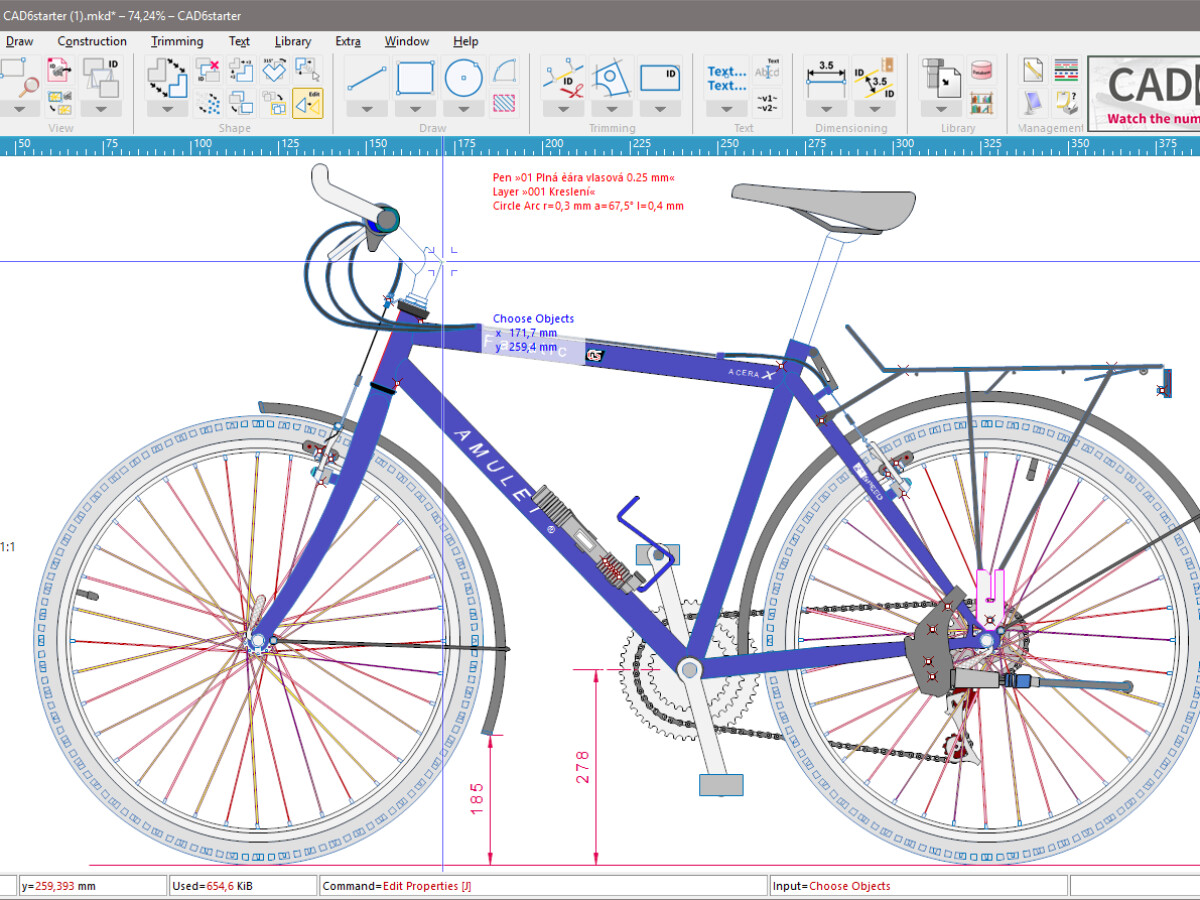Click the scissors trim icon in Trimming panel
Viewport: 1200px width, 900px height.
564,79
